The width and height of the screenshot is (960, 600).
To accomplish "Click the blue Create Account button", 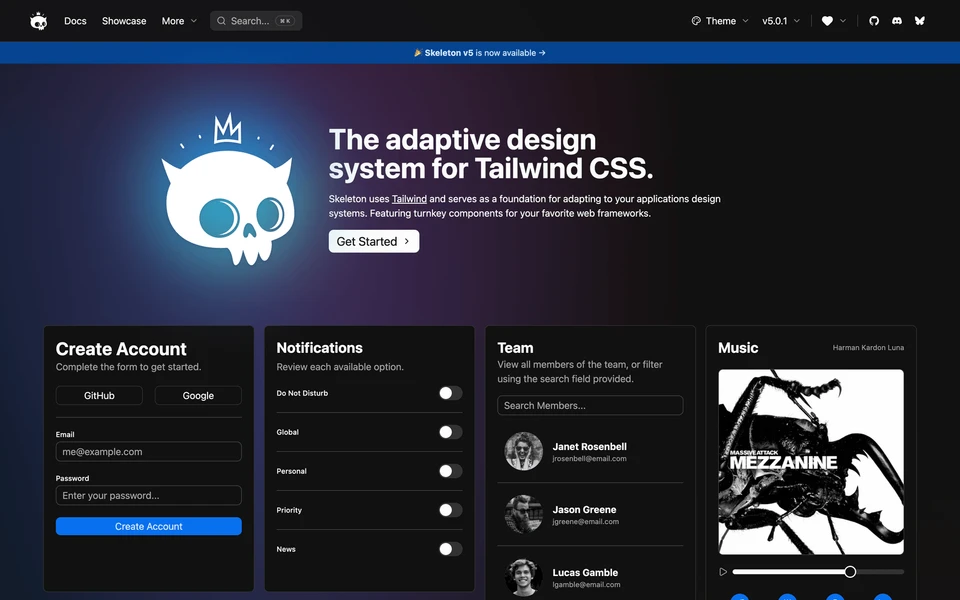I will pyautogui.click(x=149, y=527).
